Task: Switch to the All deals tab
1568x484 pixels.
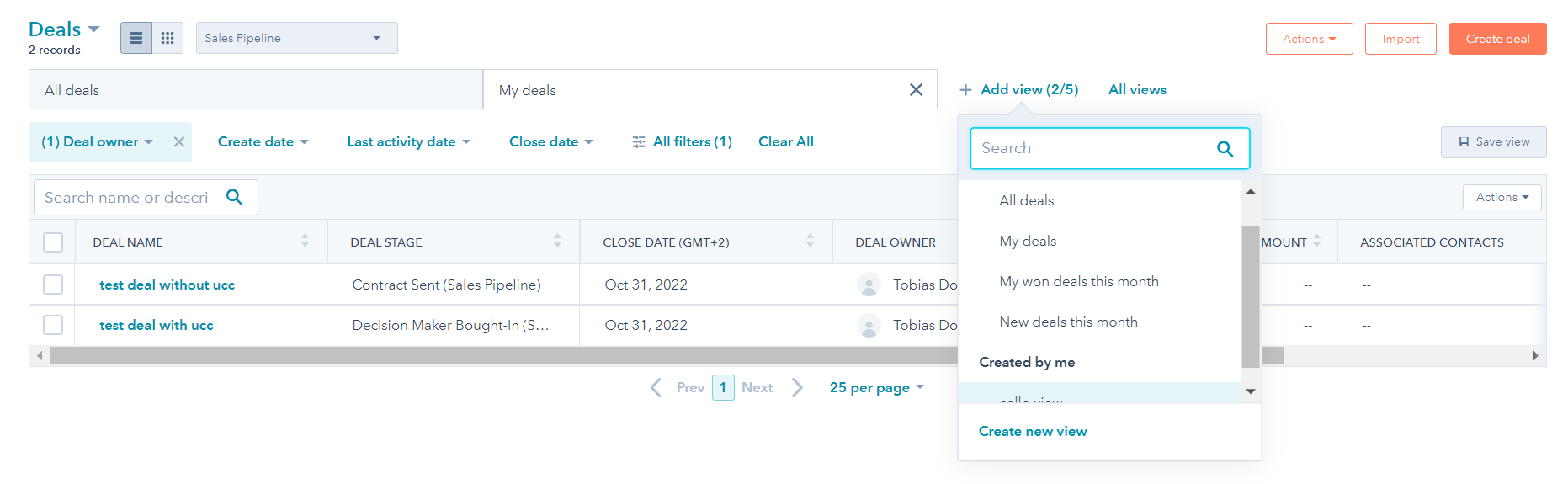Action: coord(256,90)
